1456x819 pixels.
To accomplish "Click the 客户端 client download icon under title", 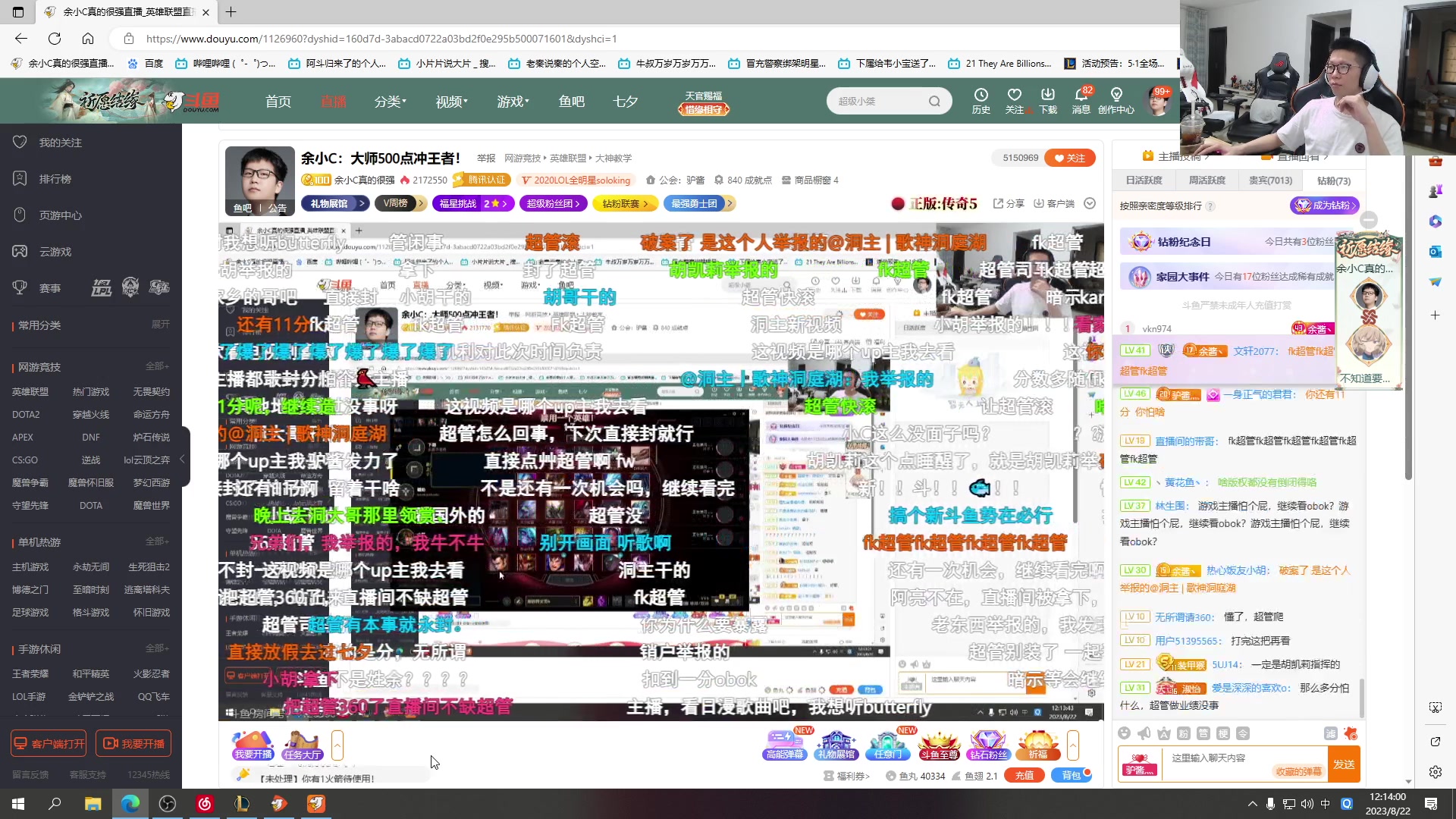I will click(1054, 203).
